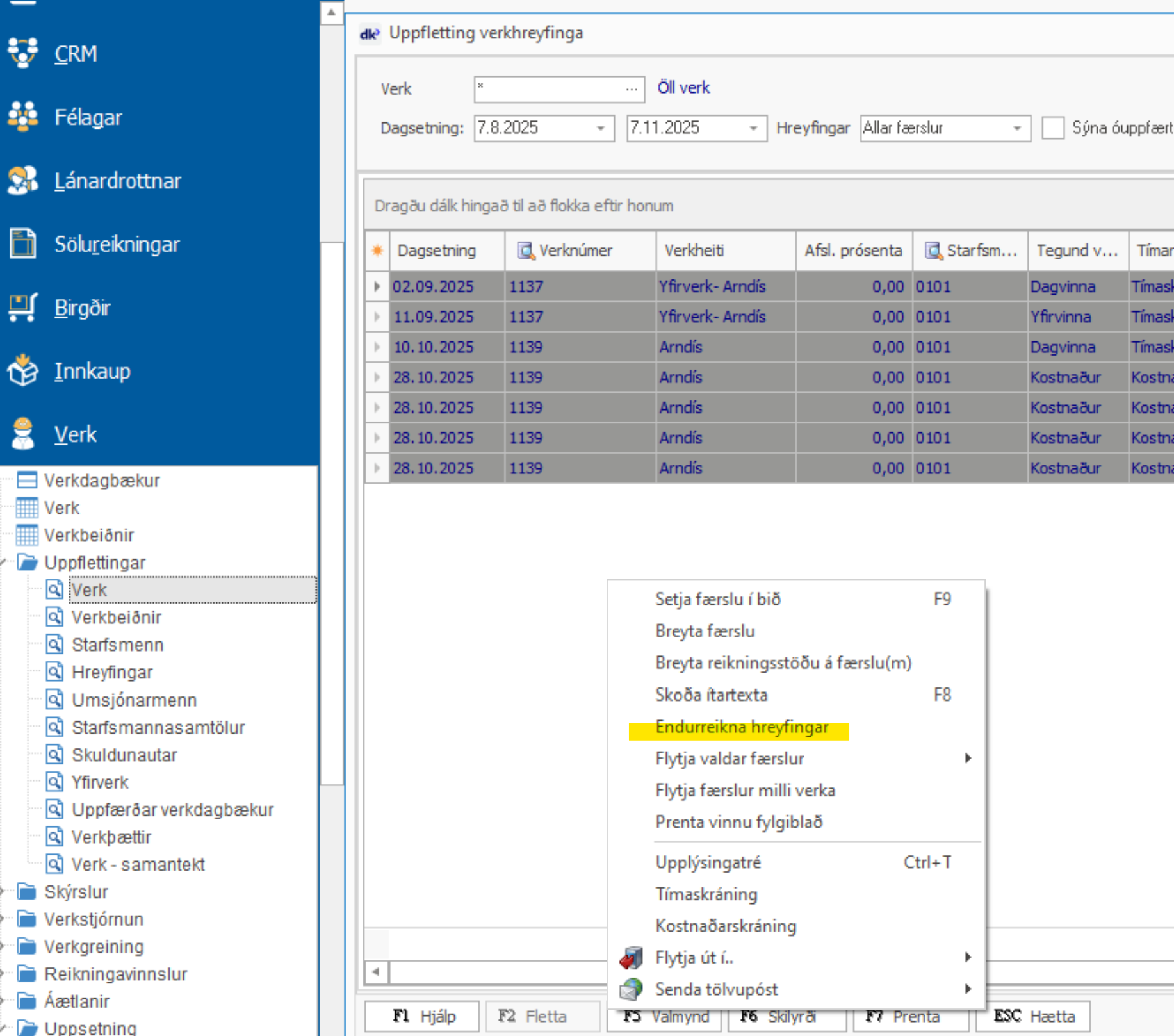
Task: Open the Birgðir inventory cart icon
Action: [23, 308]
